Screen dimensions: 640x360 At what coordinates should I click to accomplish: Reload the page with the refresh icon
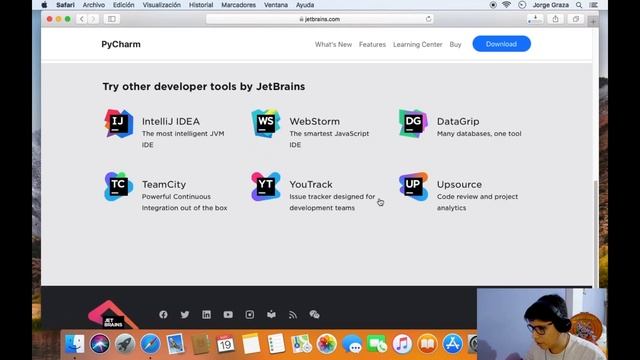428,19
